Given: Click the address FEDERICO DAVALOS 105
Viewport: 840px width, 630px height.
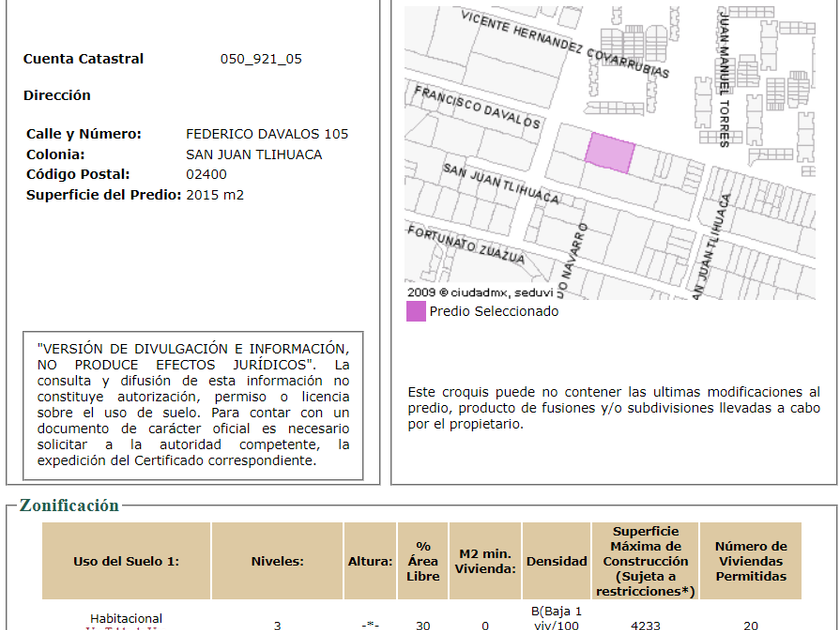Looking at the screenshot, I should [x=267, y=134].
